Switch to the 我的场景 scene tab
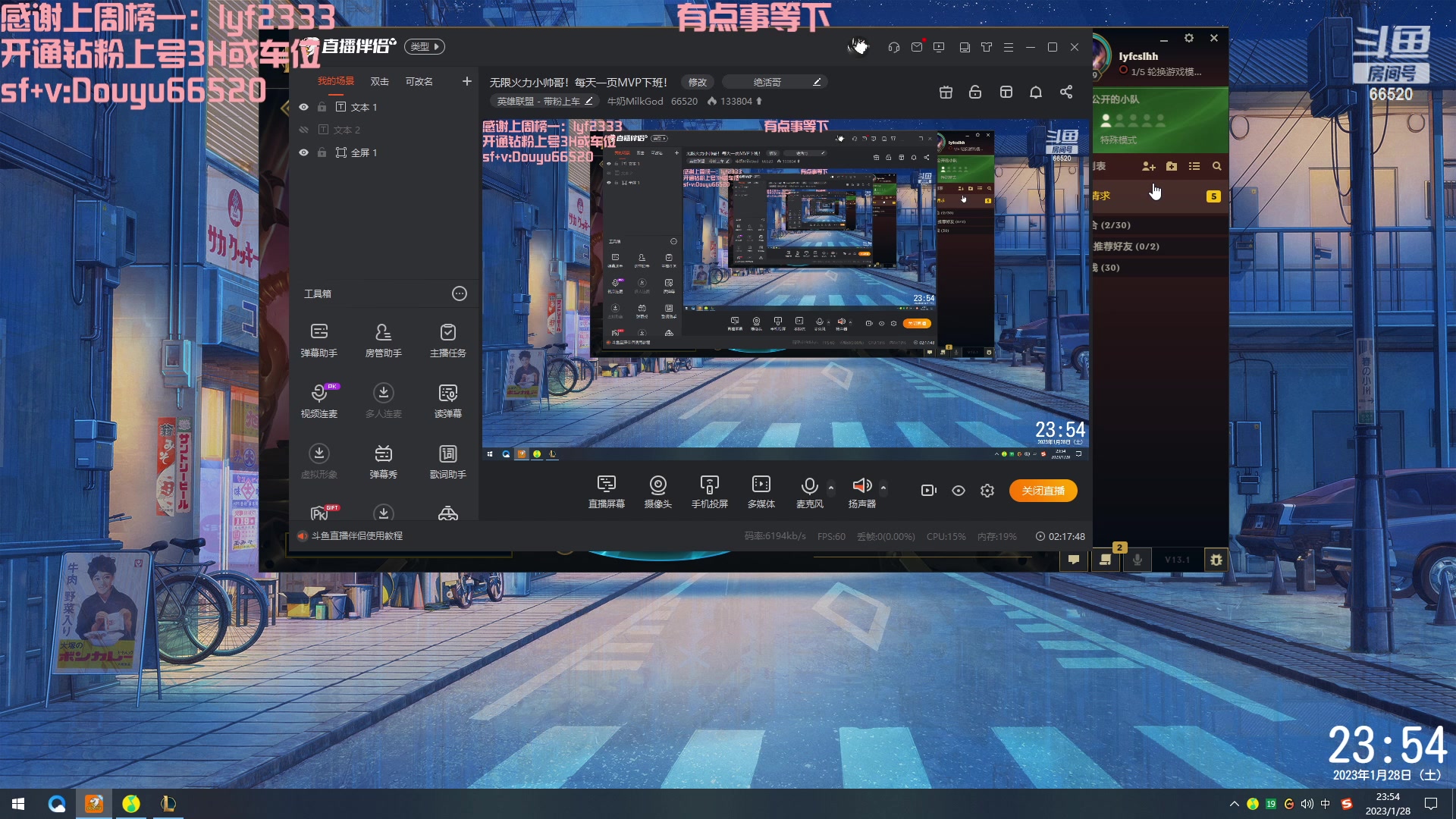 pyautogui.click(x=336, y=81)
